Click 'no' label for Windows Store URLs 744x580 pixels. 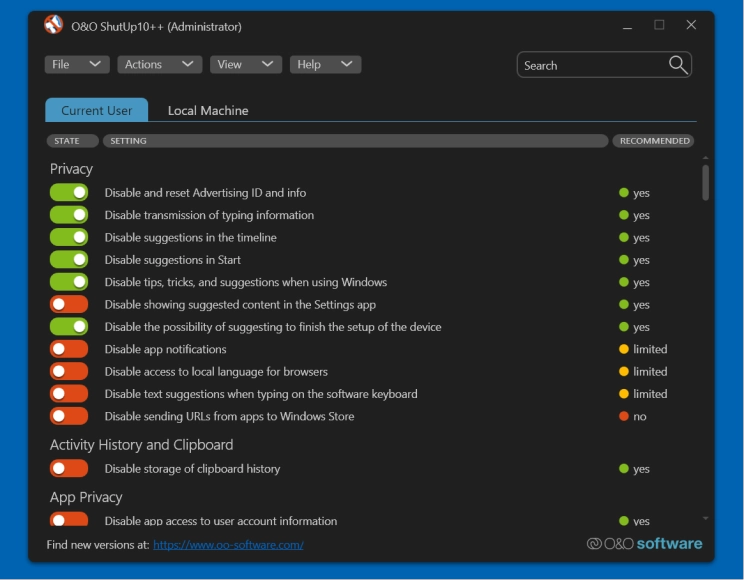pyautogui.click(x=640, y=416)
